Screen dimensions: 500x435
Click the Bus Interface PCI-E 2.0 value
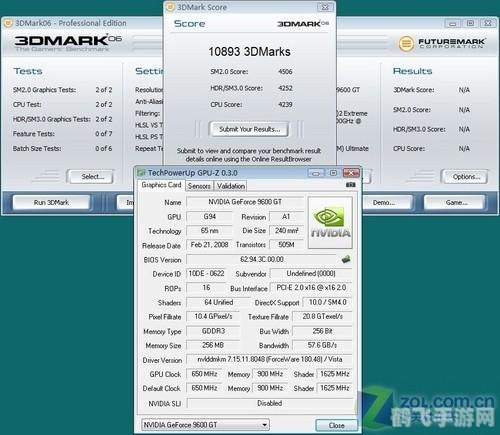[311, 288]
